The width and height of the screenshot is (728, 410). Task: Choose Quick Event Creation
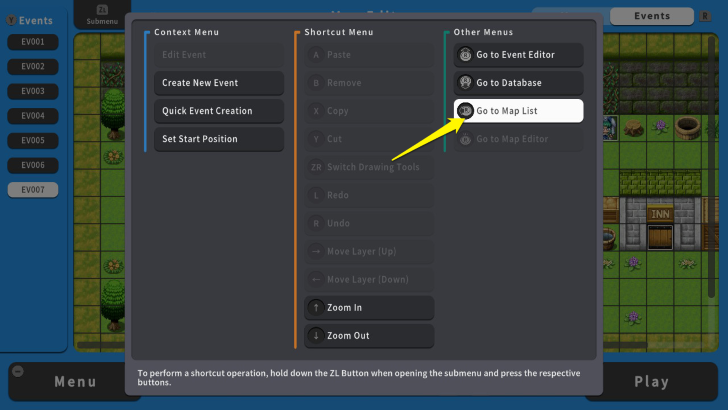click(x=219, y=111)
